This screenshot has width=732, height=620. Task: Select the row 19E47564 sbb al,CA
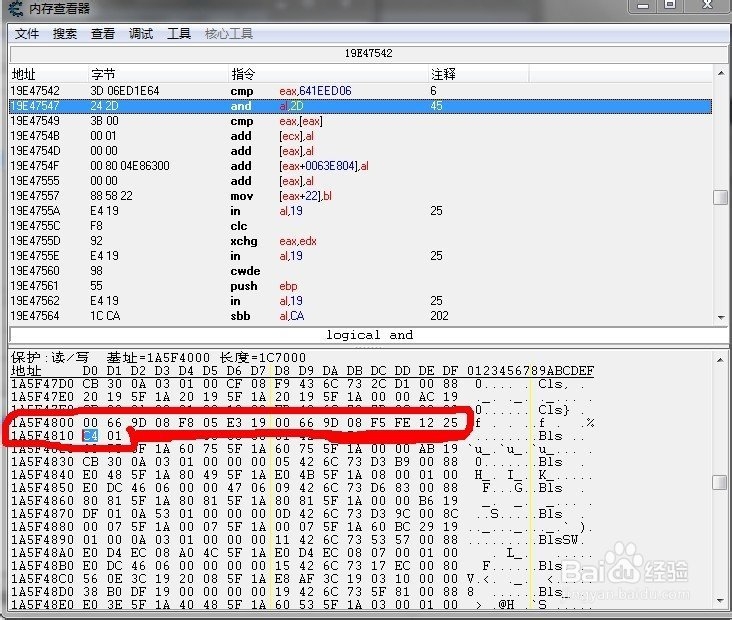pos(360,316)
